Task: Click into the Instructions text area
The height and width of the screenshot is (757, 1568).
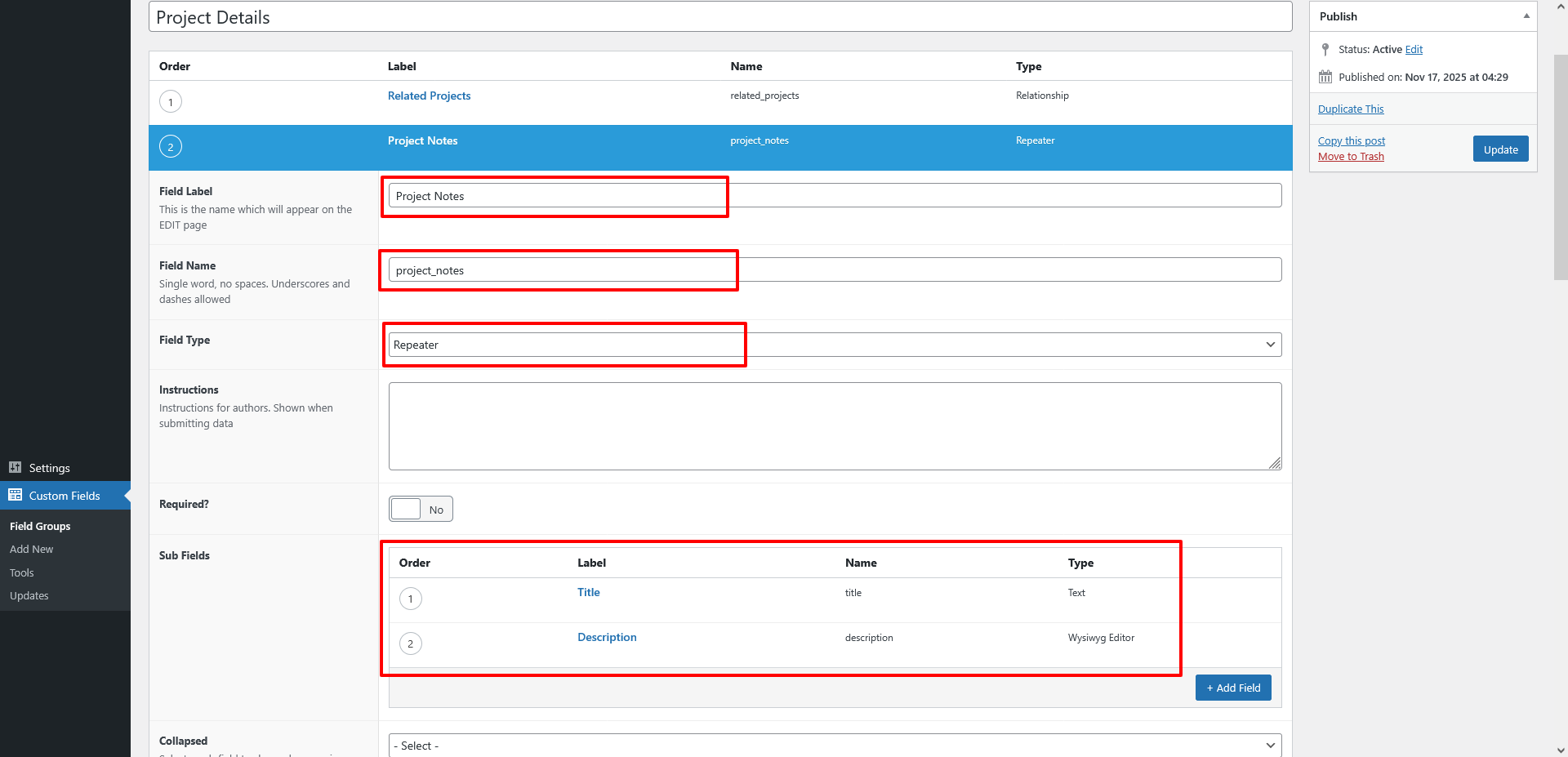Action: (835, 426)
